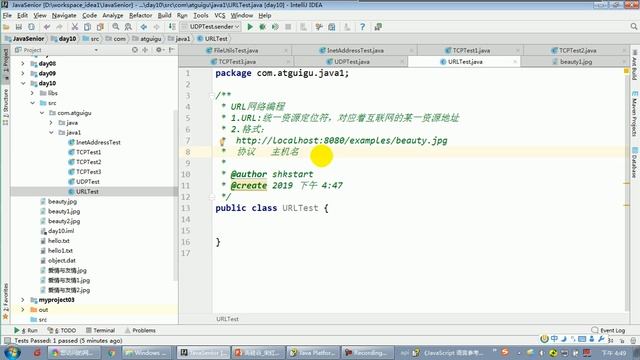
Task: Run UDPTest.sender with green play icon
Action: pos(250,27)
